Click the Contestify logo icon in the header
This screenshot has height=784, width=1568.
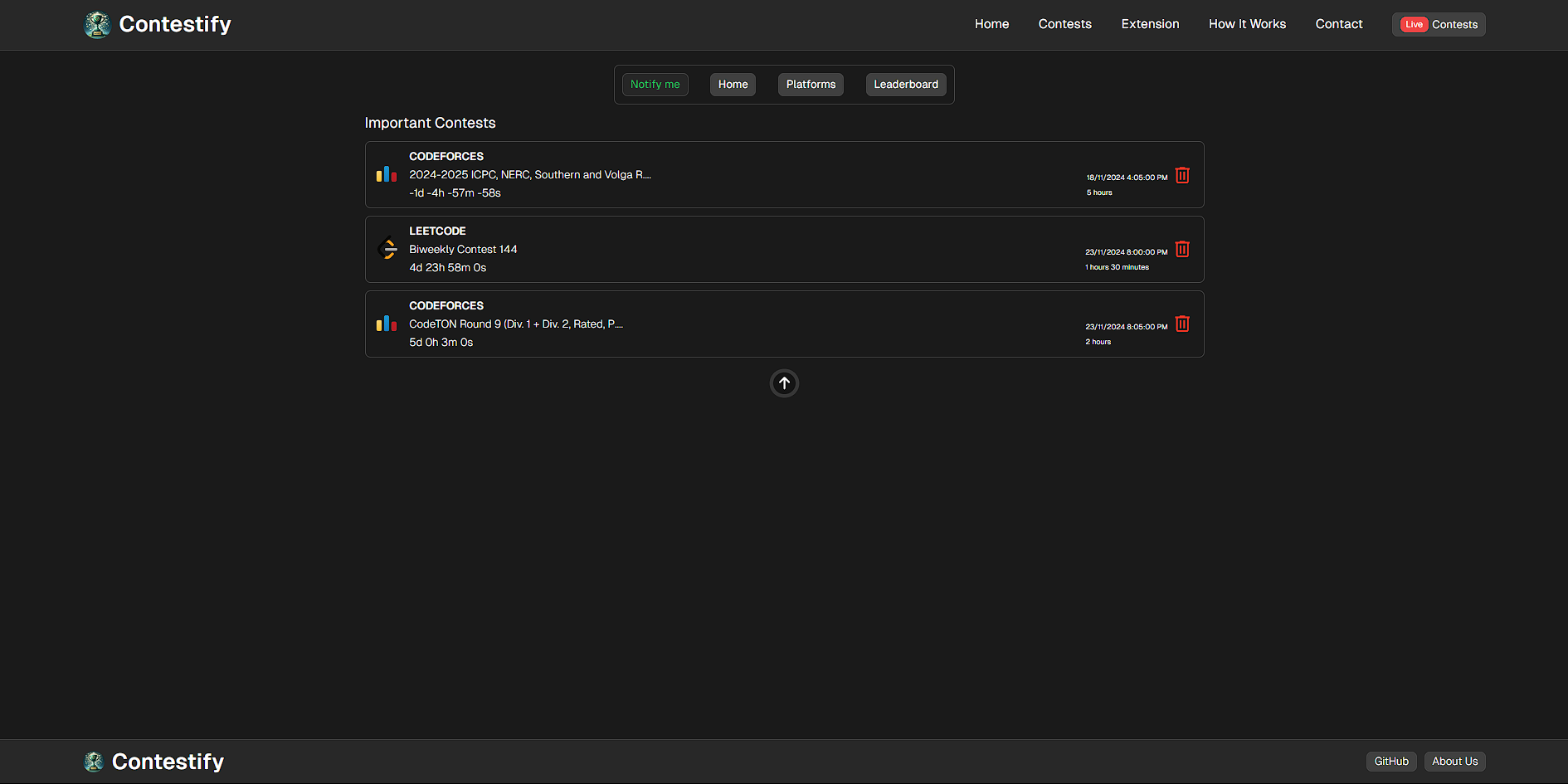97,24
